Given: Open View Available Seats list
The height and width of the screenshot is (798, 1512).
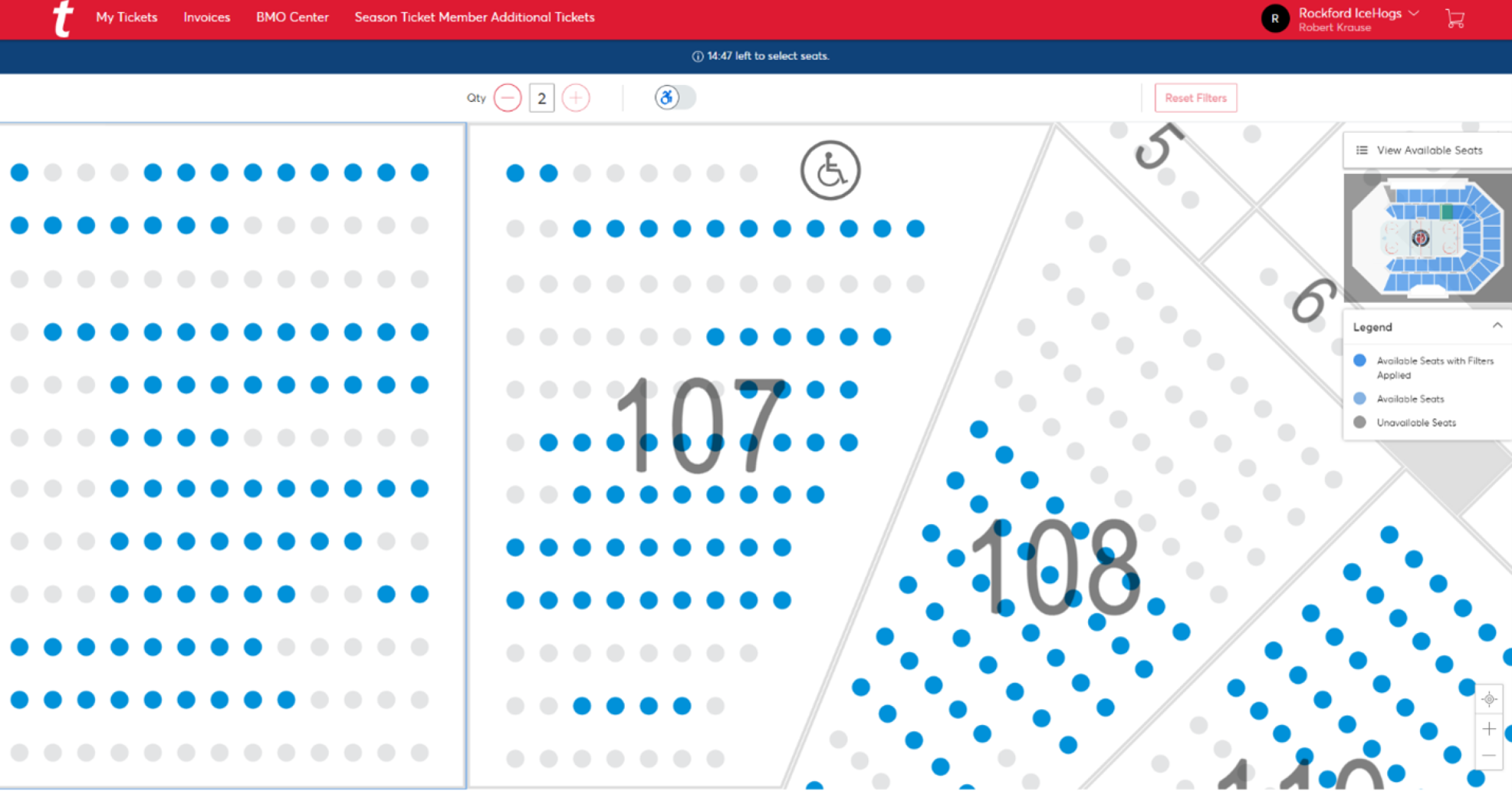Looking at the screenshot, I should click(1428, 150).
